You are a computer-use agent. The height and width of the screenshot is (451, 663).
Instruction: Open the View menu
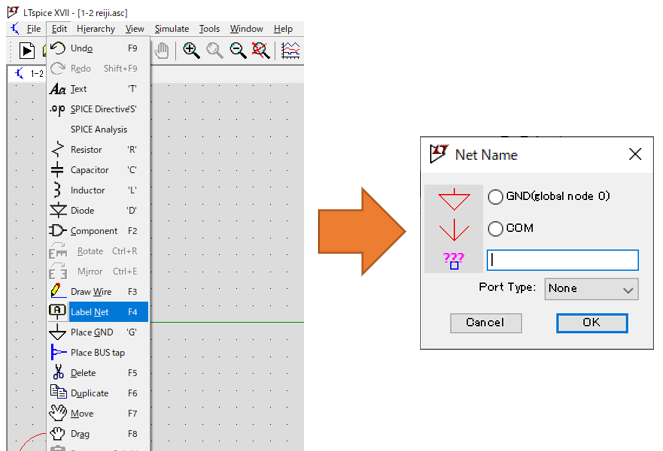coord(134,29)
